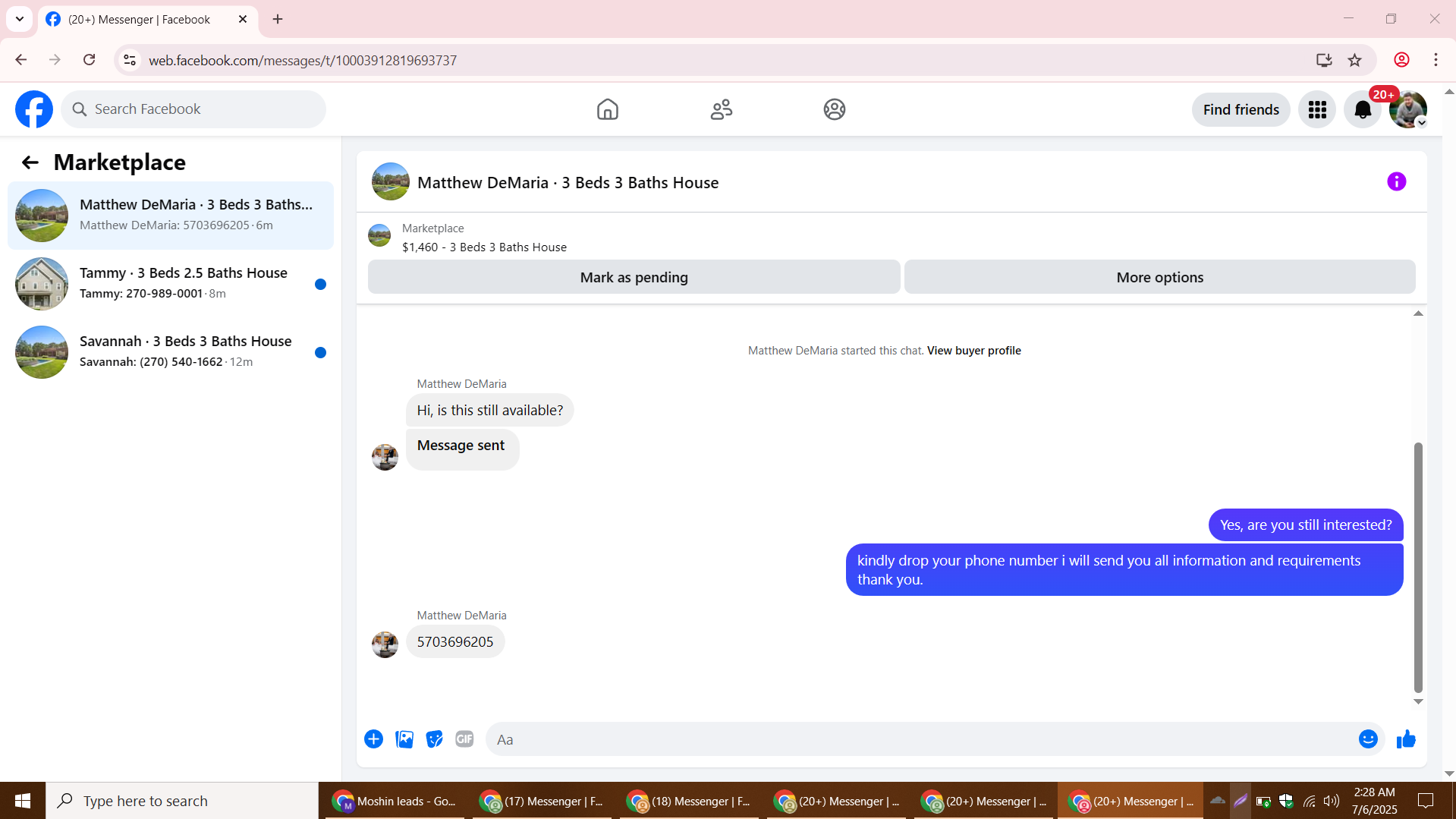Open the Windows action center icon

pos(1426,801)
